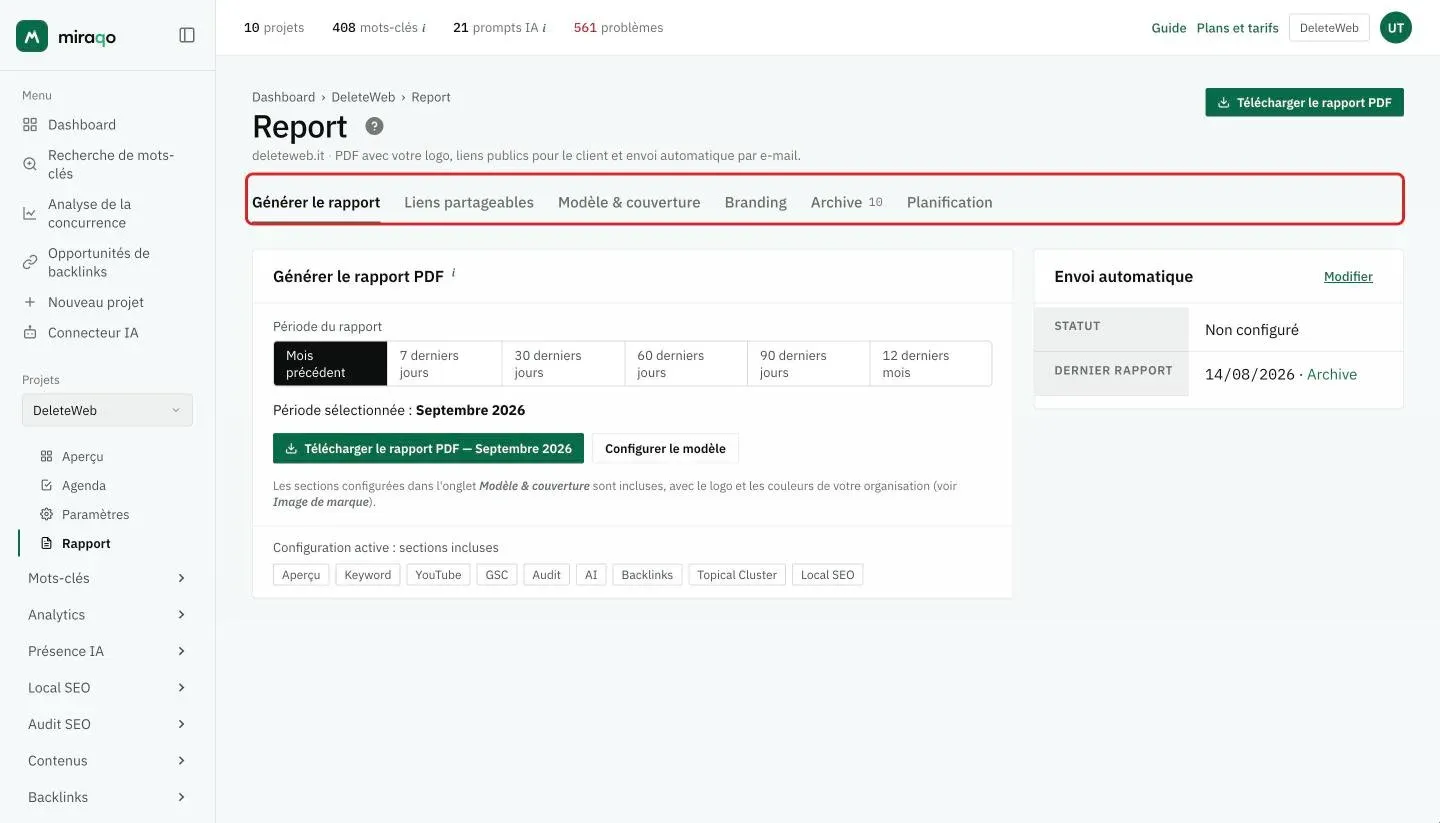
Task: Open Plans et tarifs link
Action: [1238, 28]
